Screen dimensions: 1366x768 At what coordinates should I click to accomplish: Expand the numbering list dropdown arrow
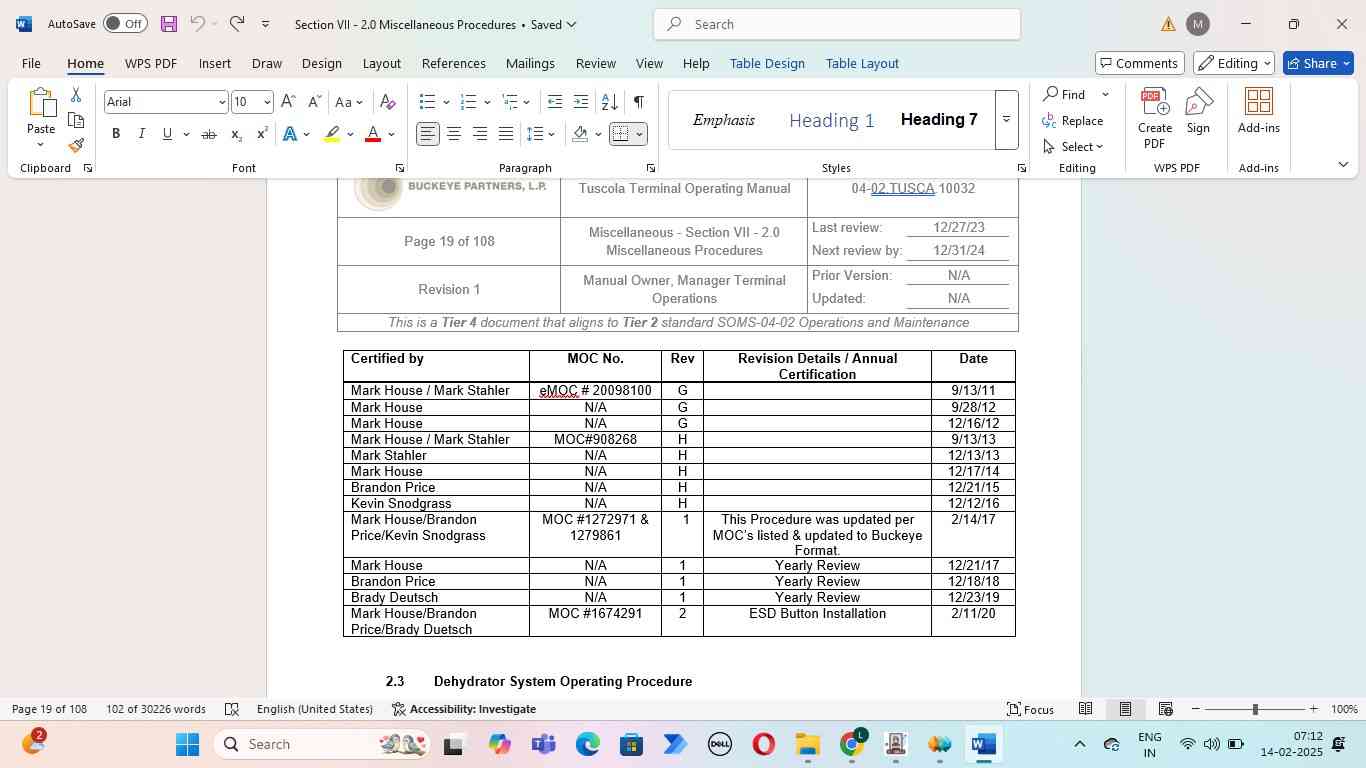pyautogui.click(x=487, y=102)
